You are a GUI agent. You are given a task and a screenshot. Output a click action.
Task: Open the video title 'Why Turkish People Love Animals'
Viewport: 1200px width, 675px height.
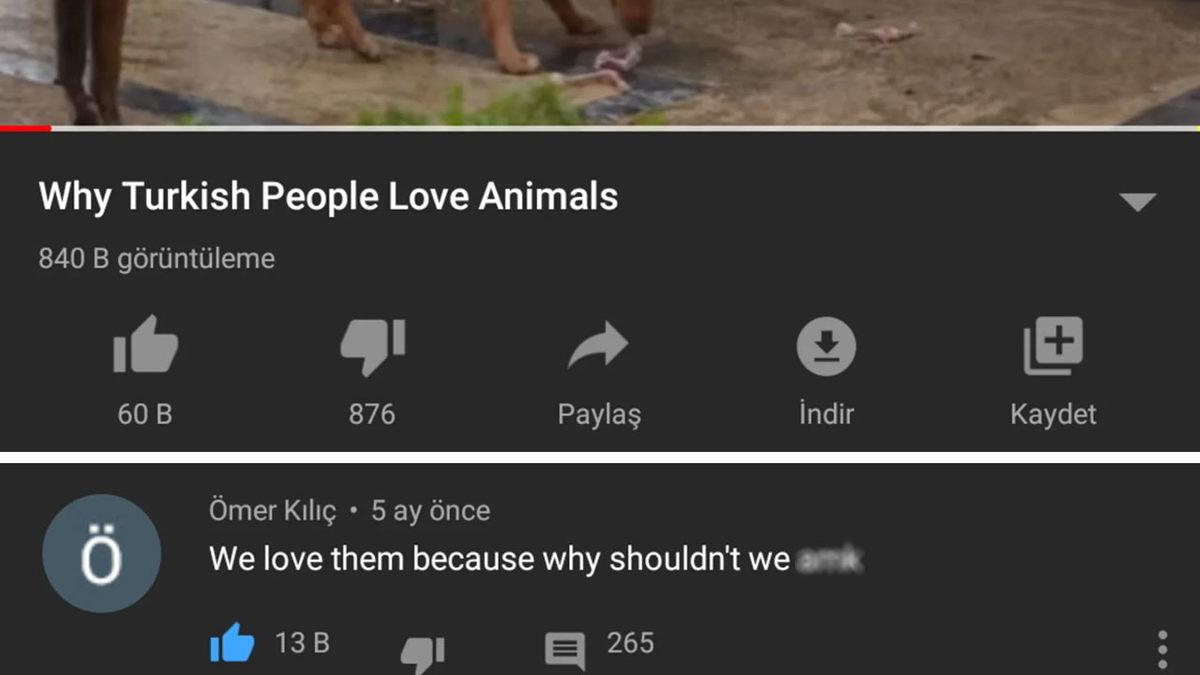328,197
